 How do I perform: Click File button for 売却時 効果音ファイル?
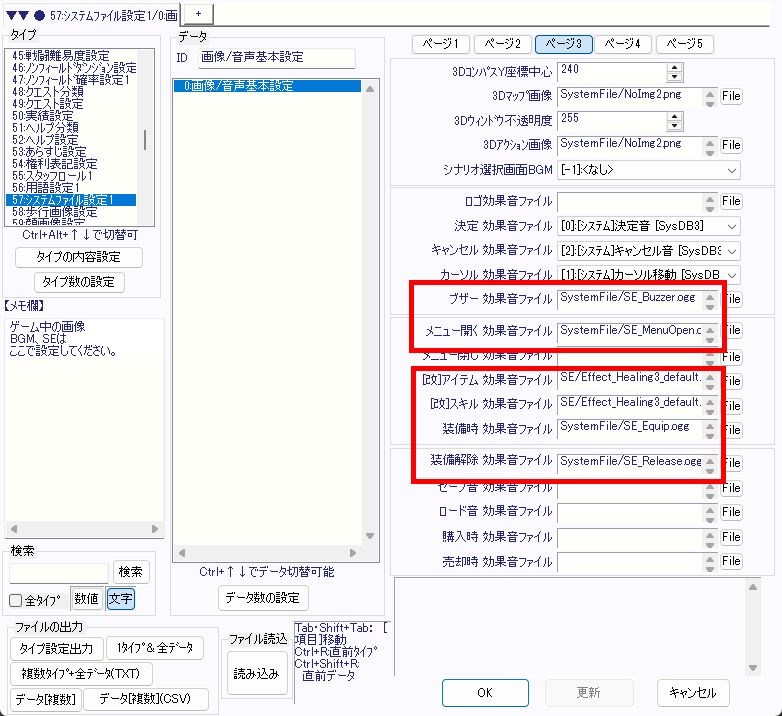tap(732, 562)
